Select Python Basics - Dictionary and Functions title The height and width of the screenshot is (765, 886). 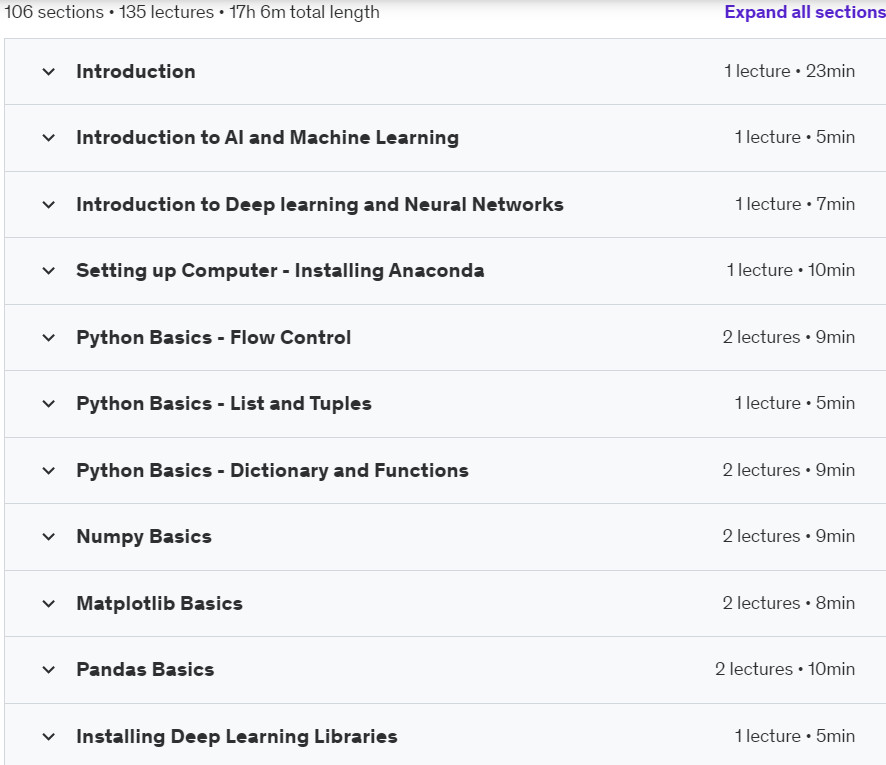point(272,471)
